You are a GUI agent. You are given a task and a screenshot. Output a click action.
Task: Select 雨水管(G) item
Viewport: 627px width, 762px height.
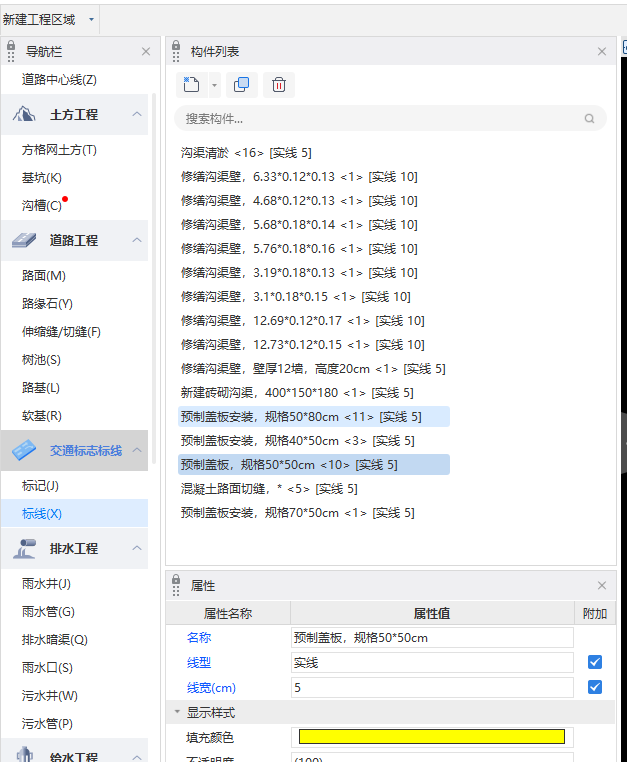click(48, 612)
